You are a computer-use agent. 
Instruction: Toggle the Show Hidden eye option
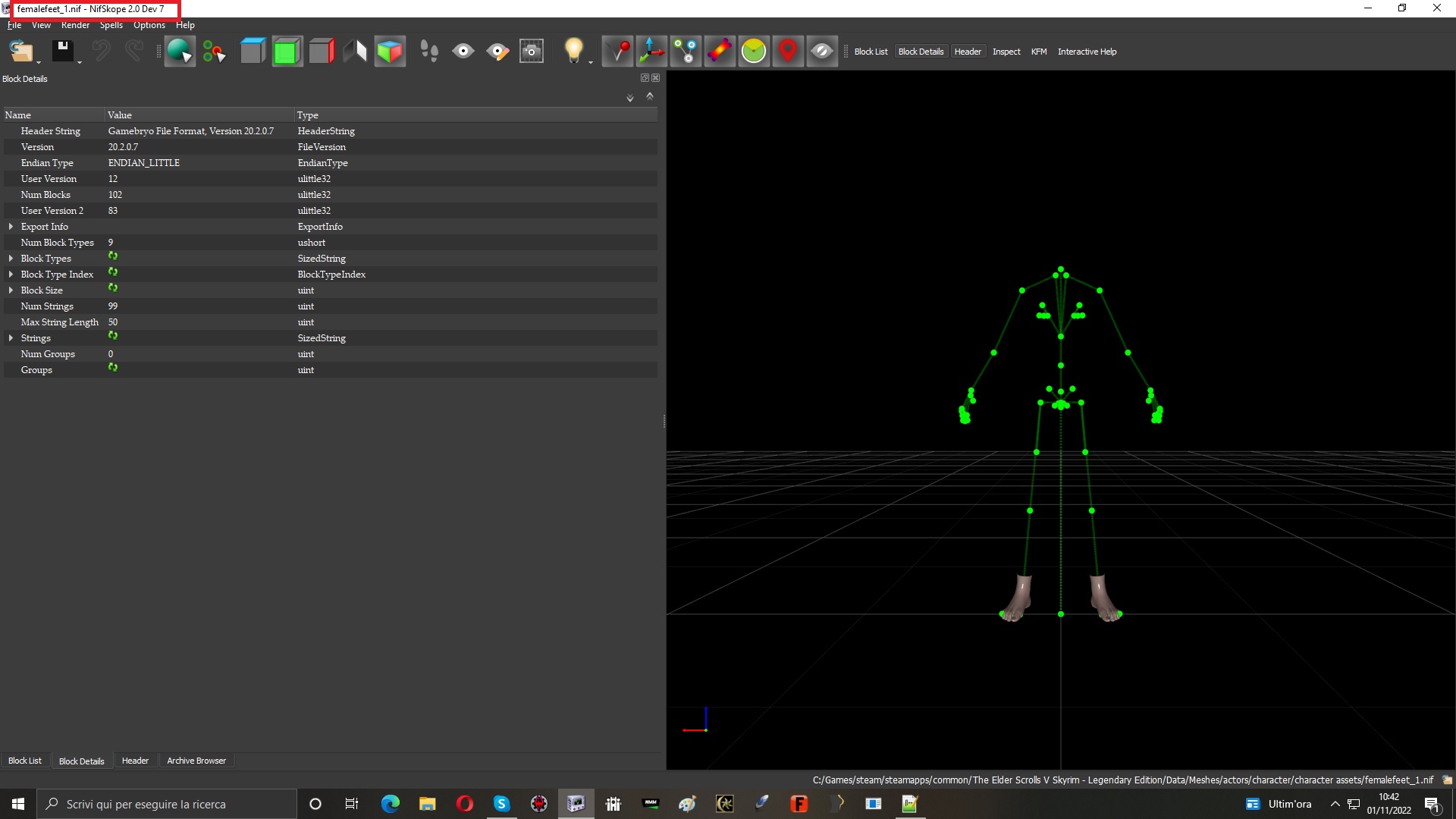822,52
